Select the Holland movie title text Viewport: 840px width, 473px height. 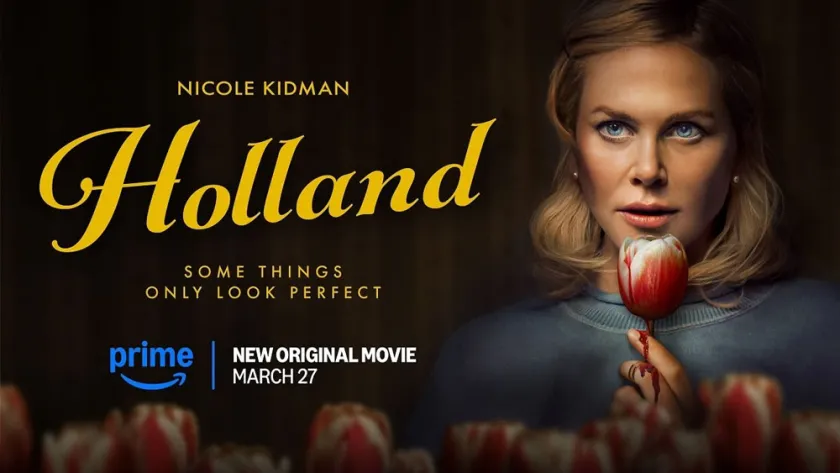point(267,185)
